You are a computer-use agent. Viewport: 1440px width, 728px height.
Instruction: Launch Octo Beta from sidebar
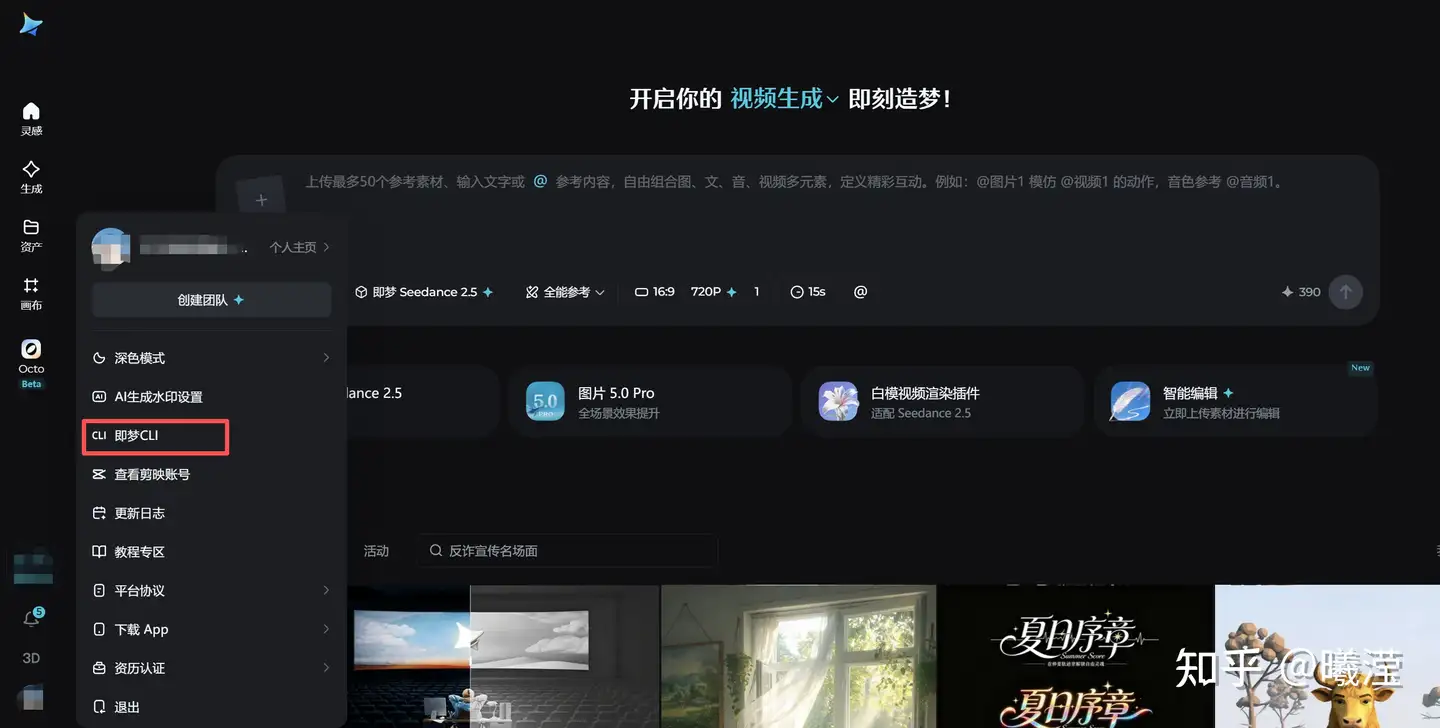coord(31,363)
